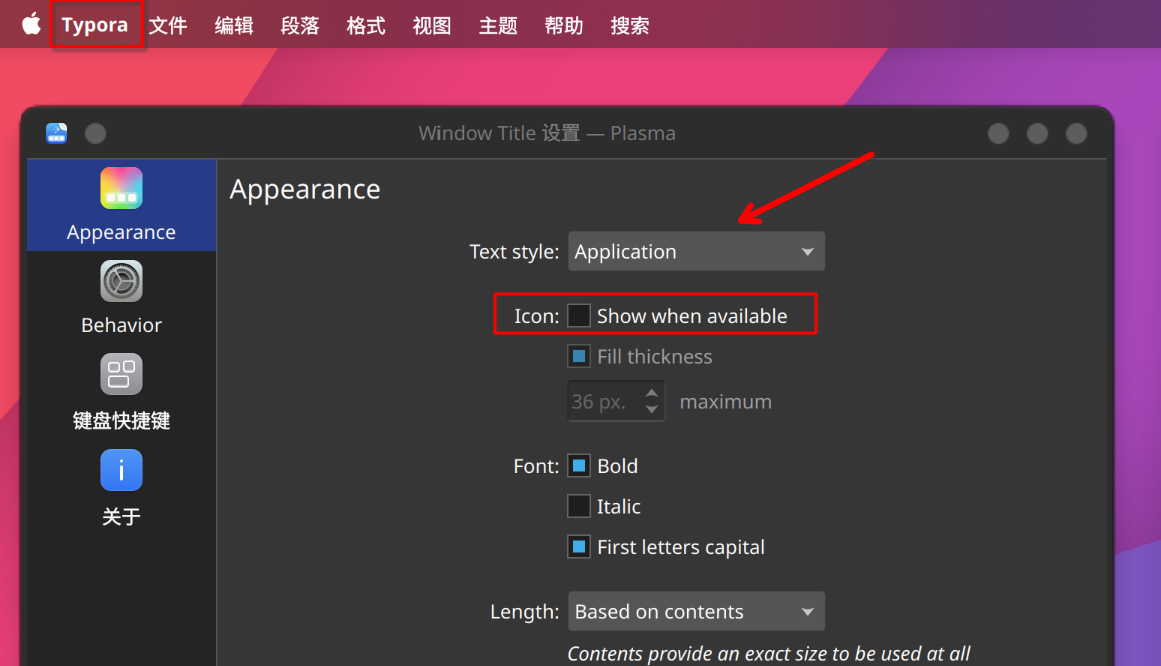Open the Text style Application dropdown

coord(696,252)
